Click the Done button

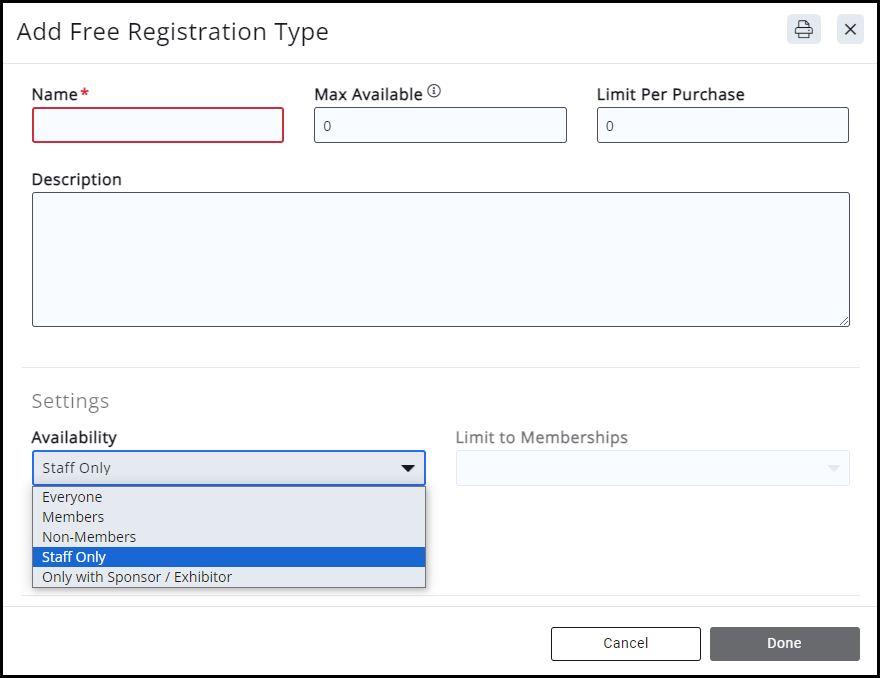[784, 643]
